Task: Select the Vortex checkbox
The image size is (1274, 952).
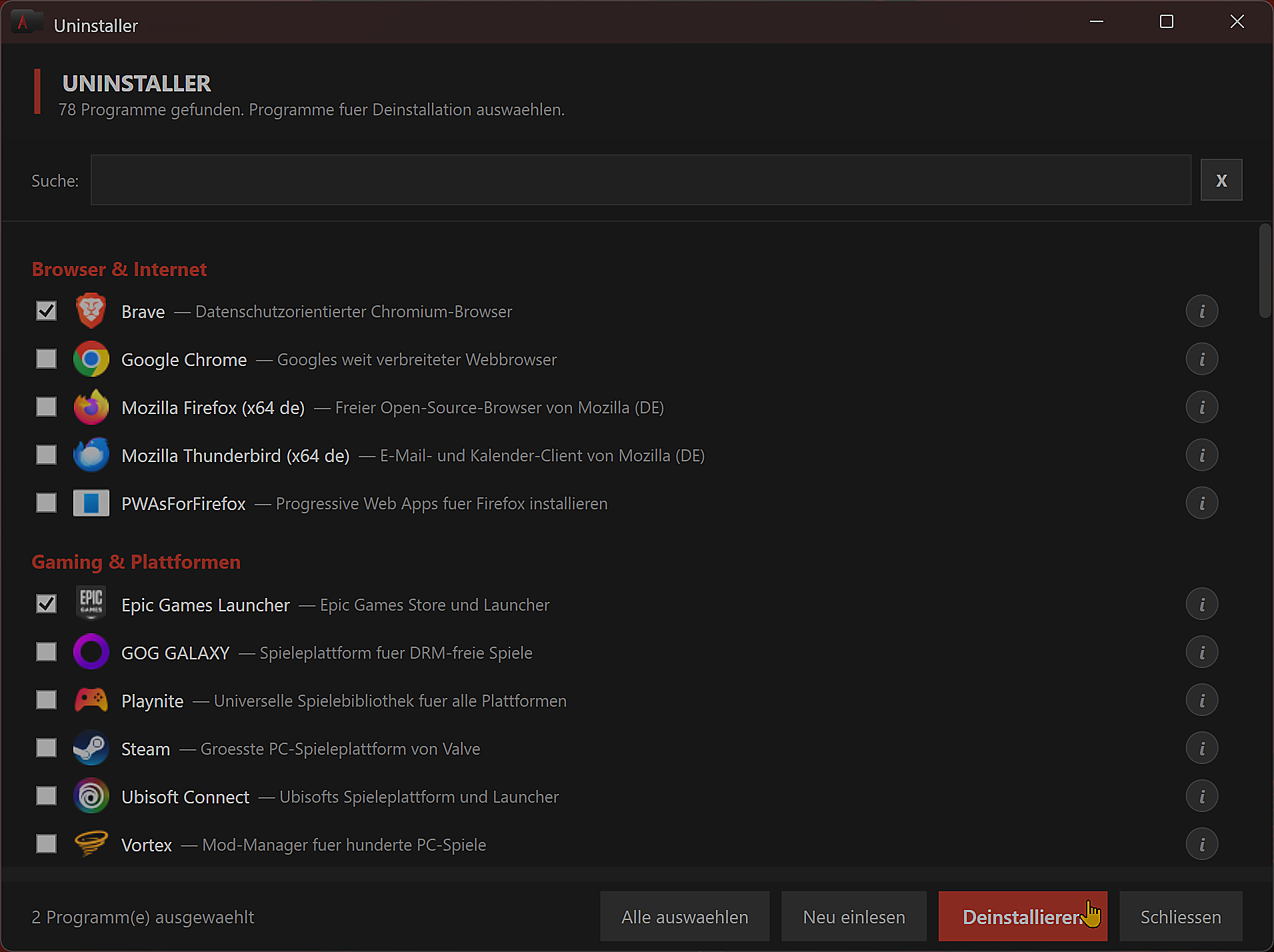Action: point(46,844)
